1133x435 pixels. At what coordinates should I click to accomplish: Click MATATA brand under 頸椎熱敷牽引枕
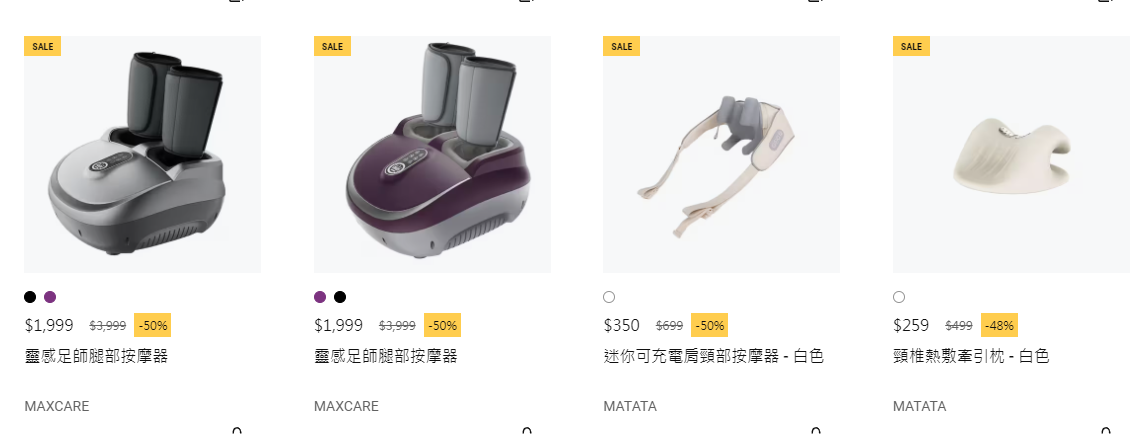920,406
